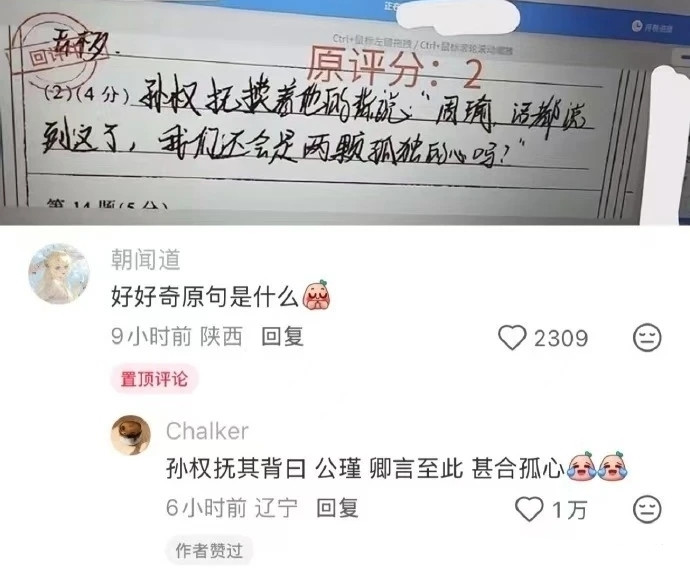
Task: Tap the 2309 like count
Action: 561,338
